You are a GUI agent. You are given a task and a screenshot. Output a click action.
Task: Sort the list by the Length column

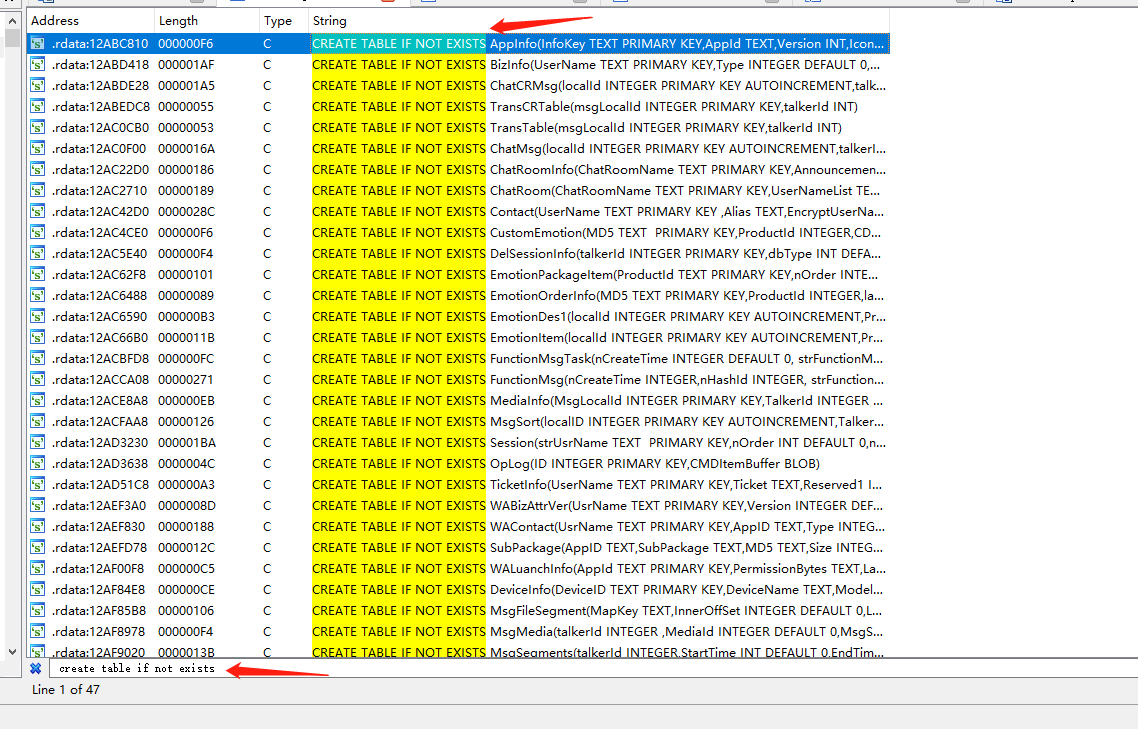tap(180, 20)
